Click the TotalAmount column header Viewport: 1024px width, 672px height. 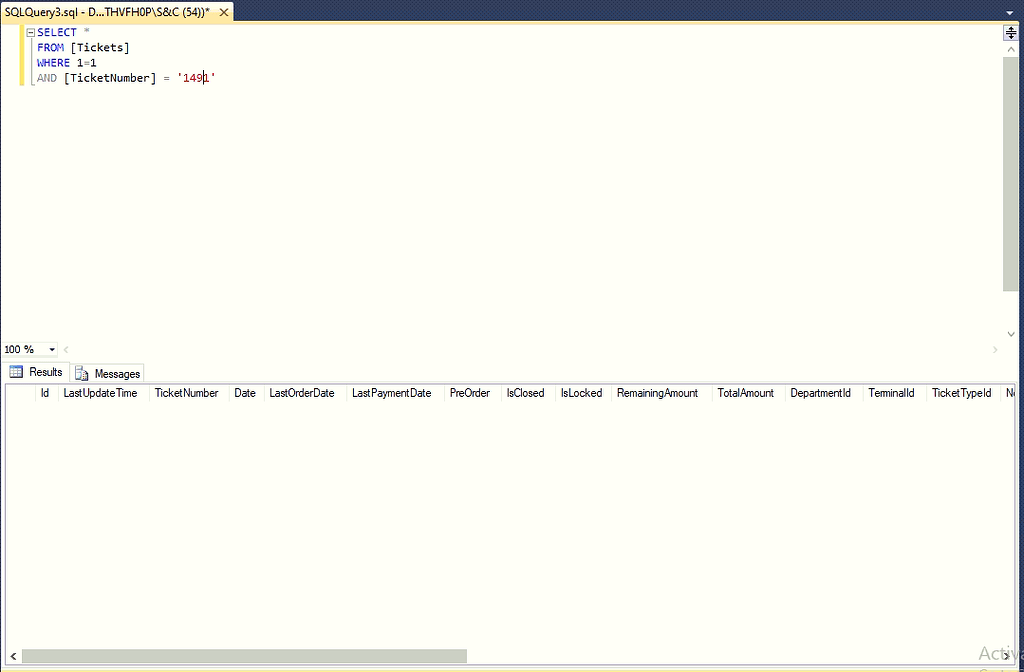745,392
